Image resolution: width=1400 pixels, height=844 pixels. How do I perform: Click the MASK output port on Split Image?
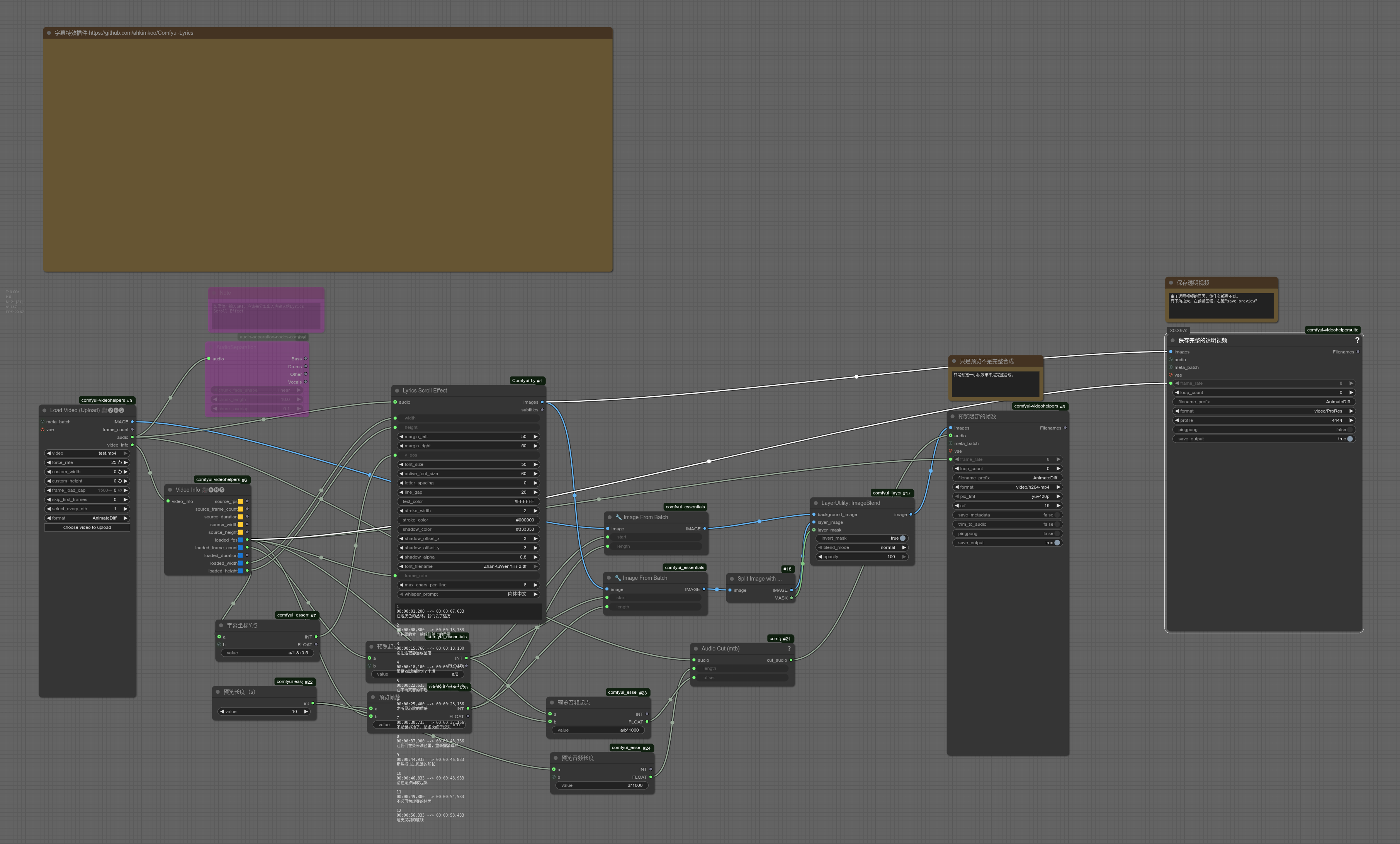tap(792, 598)
